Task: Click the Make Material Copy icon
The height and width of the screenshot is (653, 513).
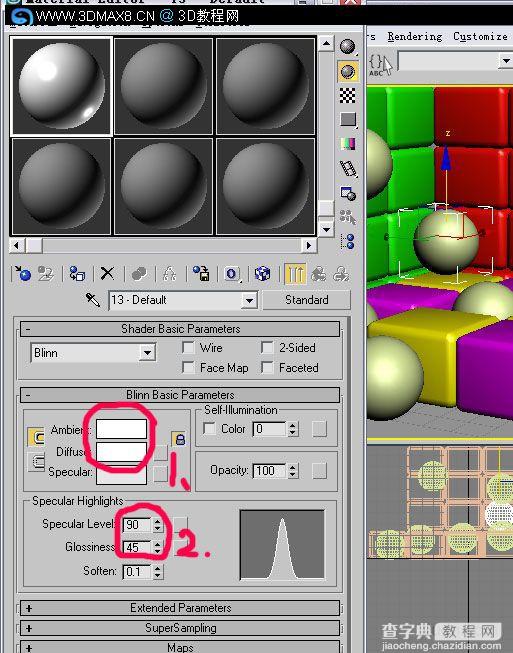Action: pyautogui.click(x=139, y=274)
